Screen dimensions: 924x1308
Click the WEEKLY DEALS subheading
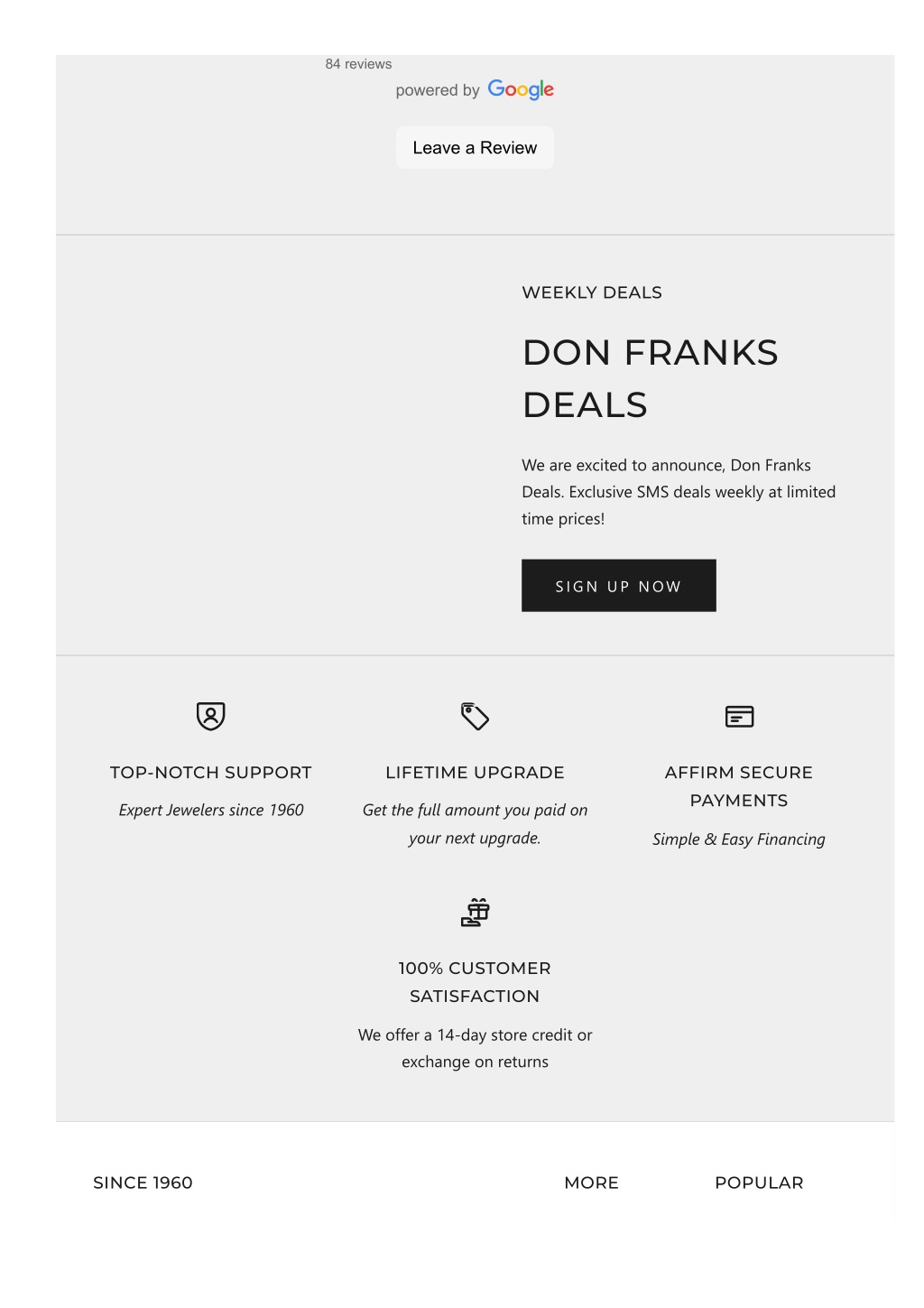(592, 292)
